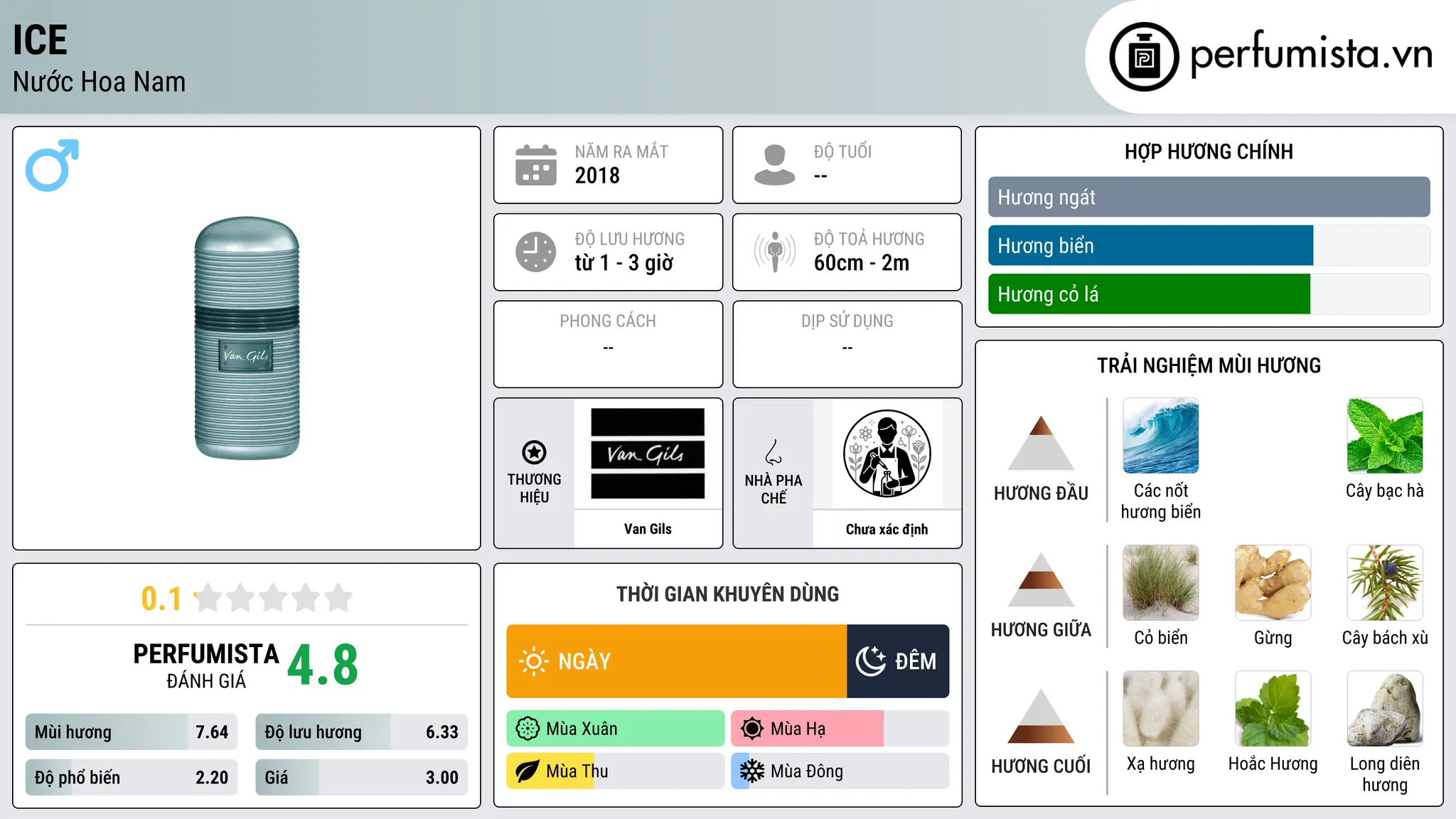Click the perfumista.vn site name

1311,54
